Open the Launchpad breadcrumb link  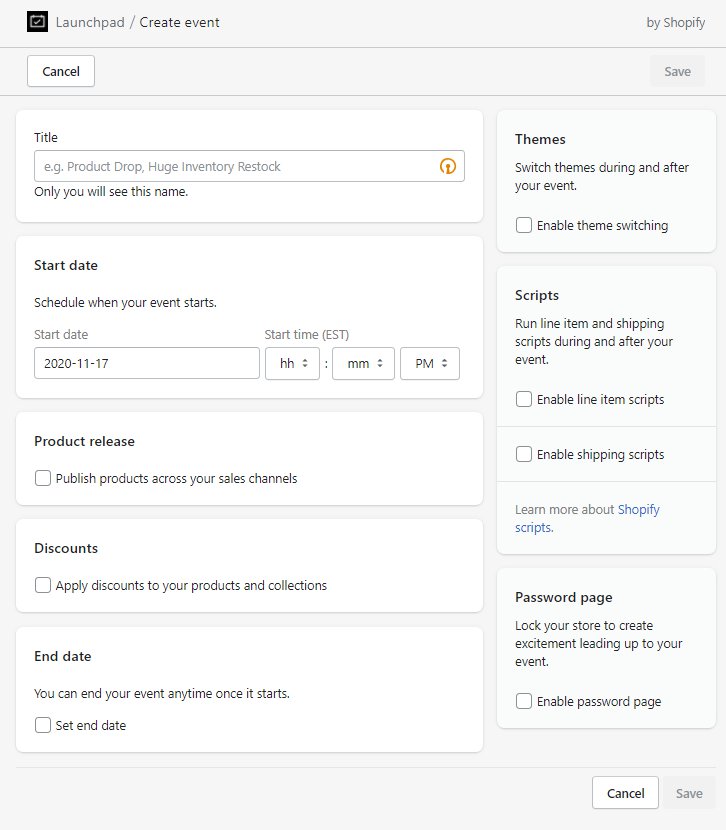[90, 22]
